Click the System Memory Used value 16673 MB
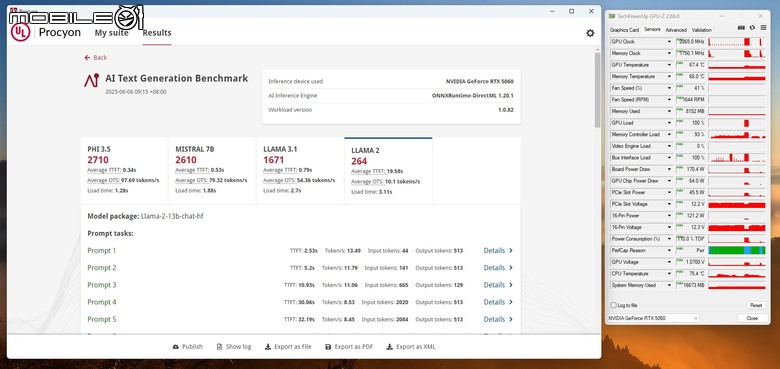The width and height of the screenshot is (780, 369). [x=690, y=285]
